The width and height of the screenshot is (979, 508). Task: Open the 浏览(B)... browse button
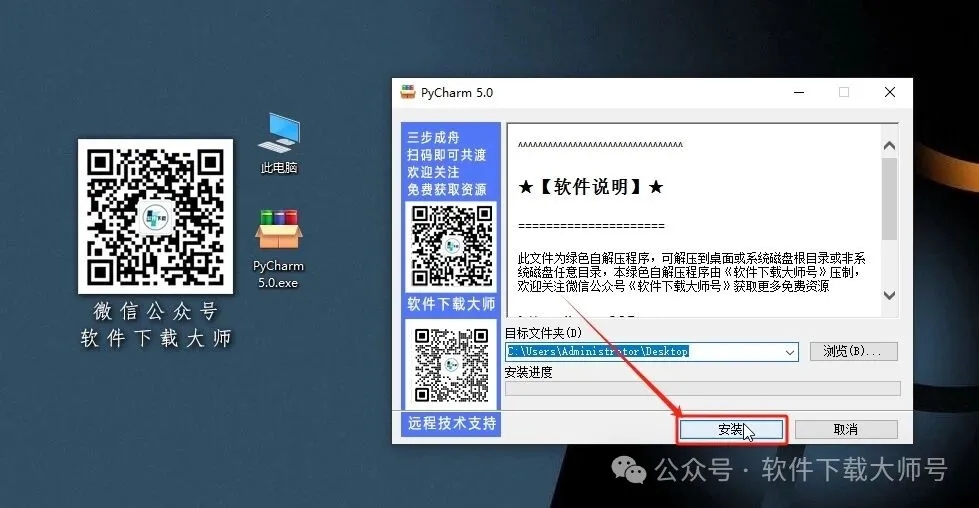pos(853,351)
